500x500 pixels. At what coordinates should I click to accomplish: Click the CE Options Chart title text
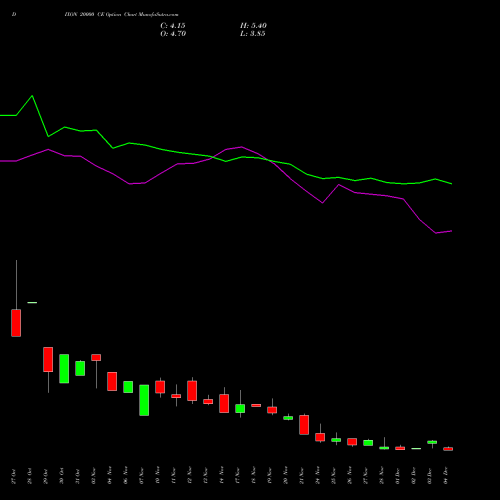coord(121,15)
